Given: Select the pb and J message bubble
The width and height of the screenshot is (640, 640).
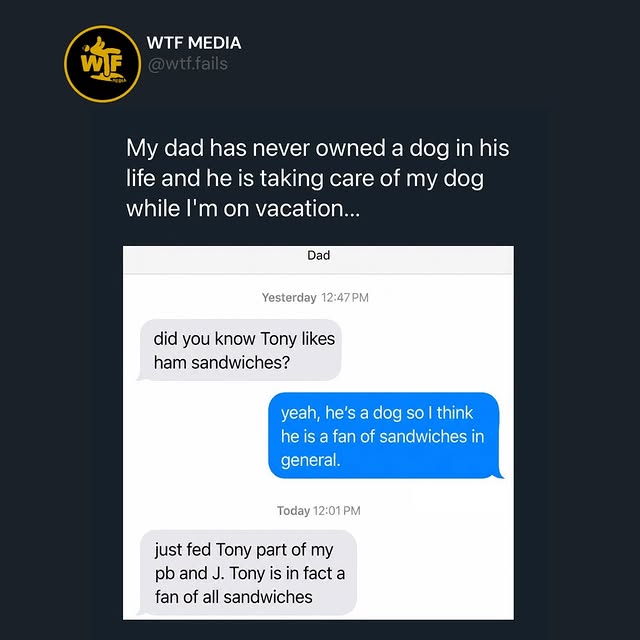Looking at the screenshot, I should pos(247,573).
